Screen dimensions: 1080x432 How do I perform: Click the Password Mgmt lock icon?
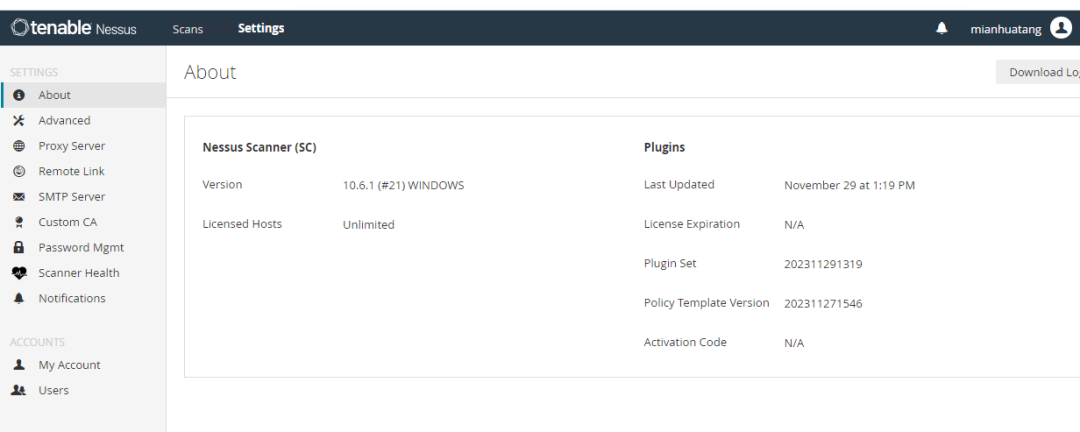click(x=19, y=247)
